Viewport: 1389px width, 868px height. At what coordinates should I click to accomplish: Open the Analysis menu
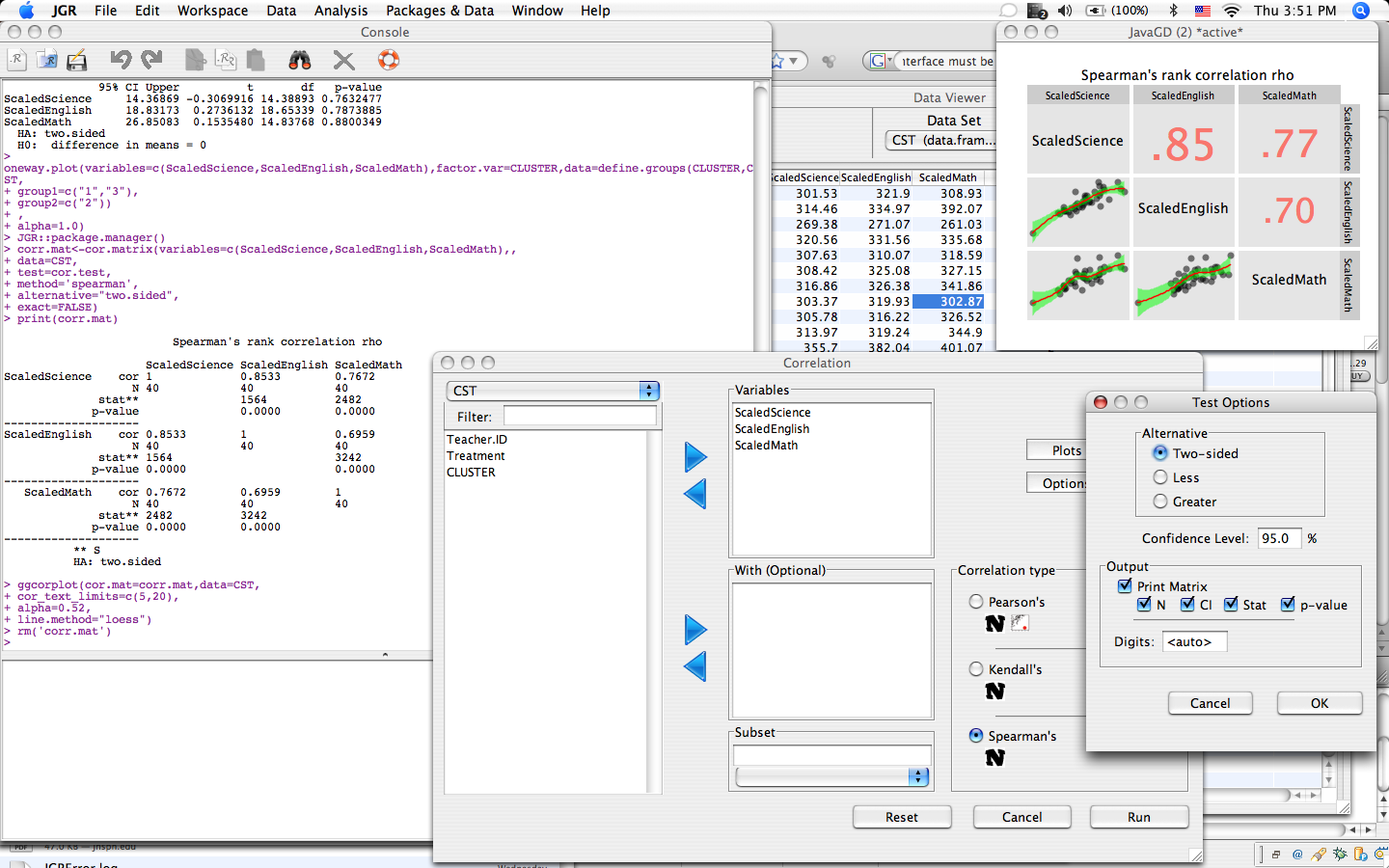click(x=340, y=11)
